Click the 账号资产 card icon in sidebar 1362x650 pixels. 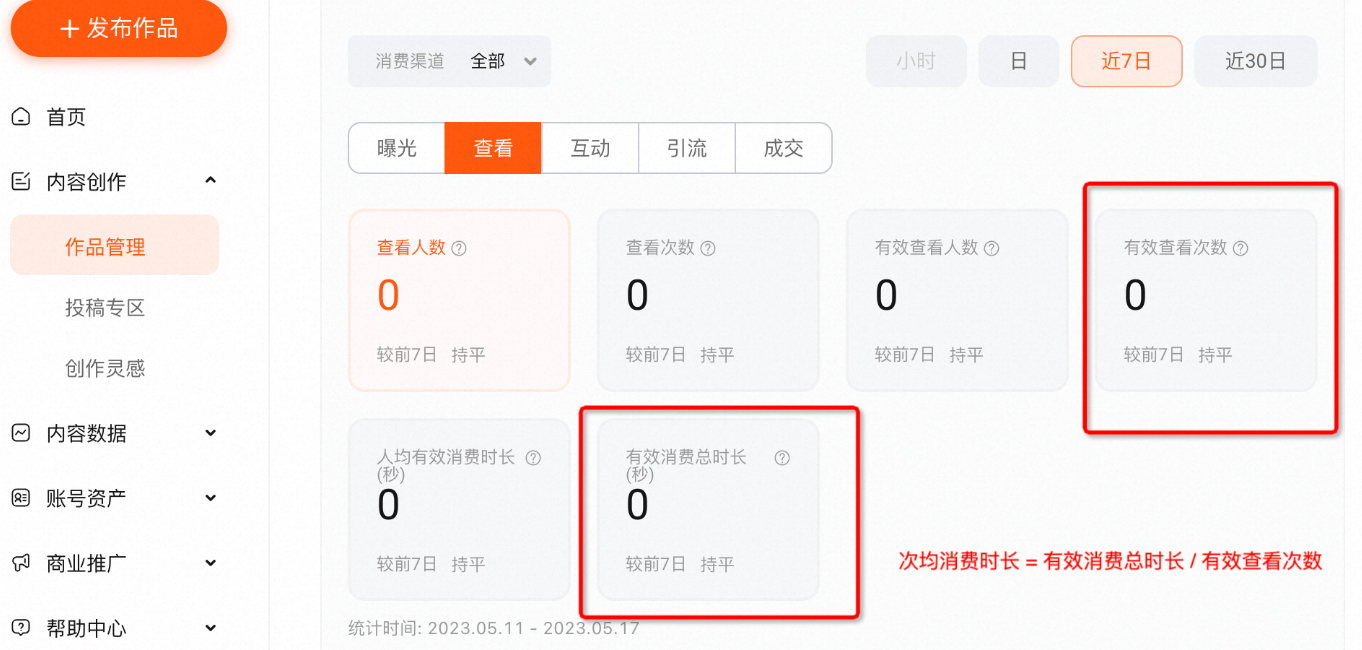(22, 498)
